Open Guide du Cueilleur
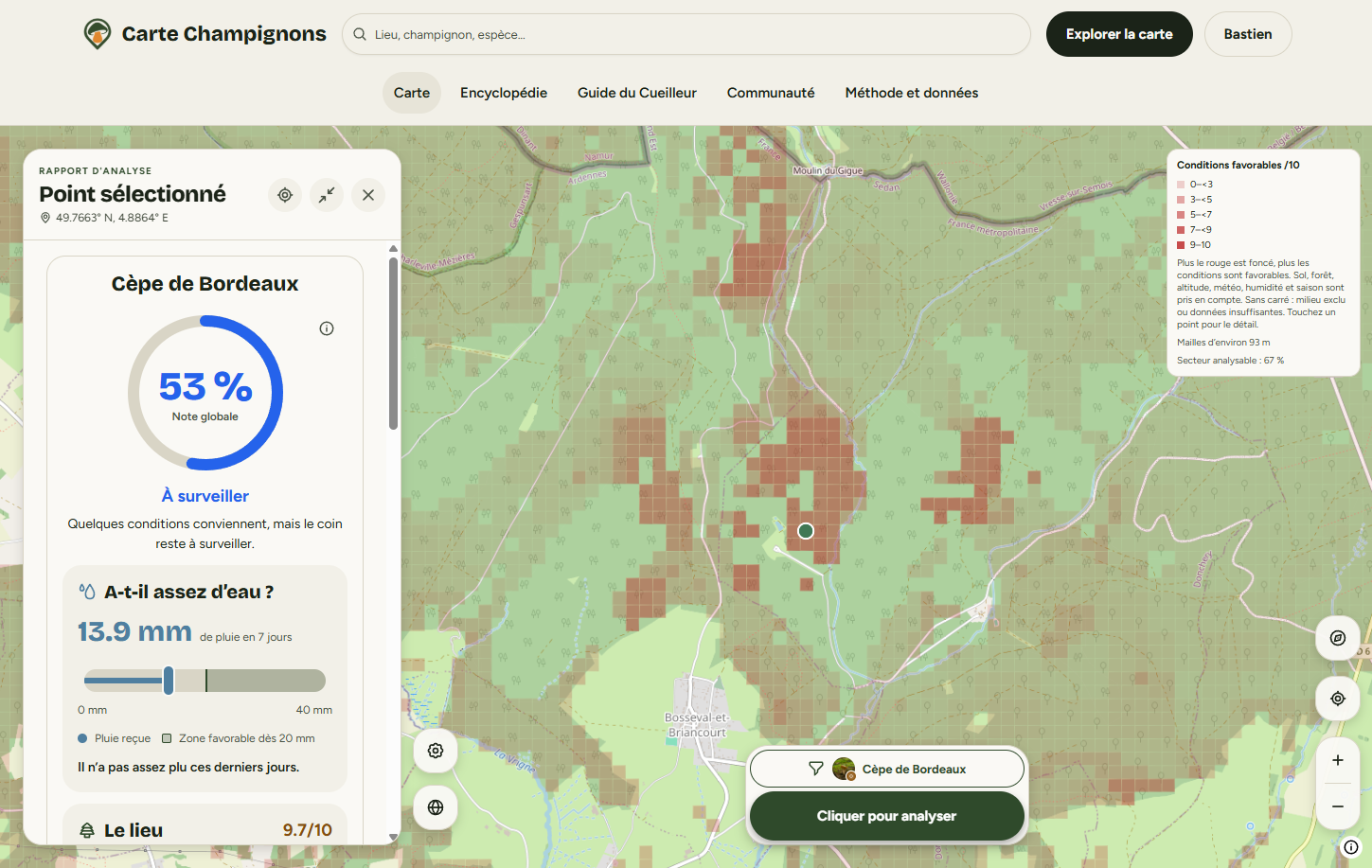The height and width of the screenshot is (868, 1372). point(637,93)
